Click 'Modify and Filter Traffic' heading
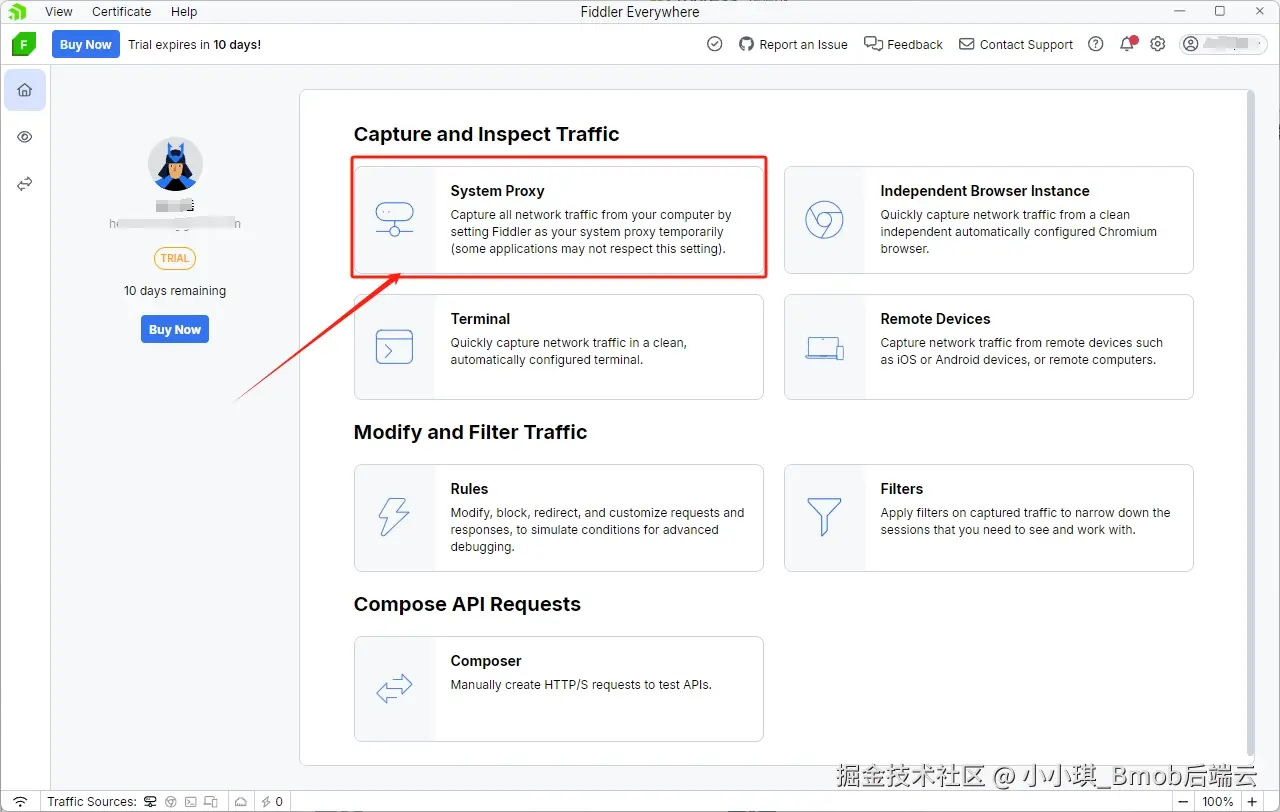The image size is (1280, 812). tap(471, 432)
